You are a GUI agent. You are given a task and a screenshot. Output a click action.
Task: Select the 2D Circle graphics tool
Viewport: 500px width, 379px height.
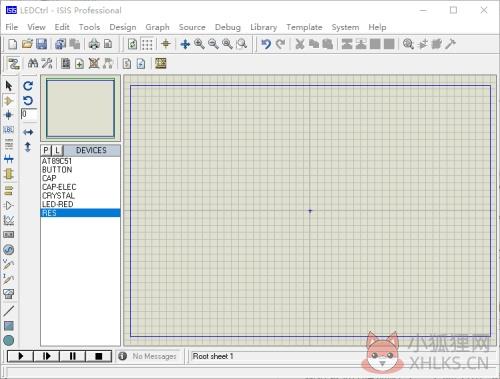pyautogui.click(x=9, y=340)
